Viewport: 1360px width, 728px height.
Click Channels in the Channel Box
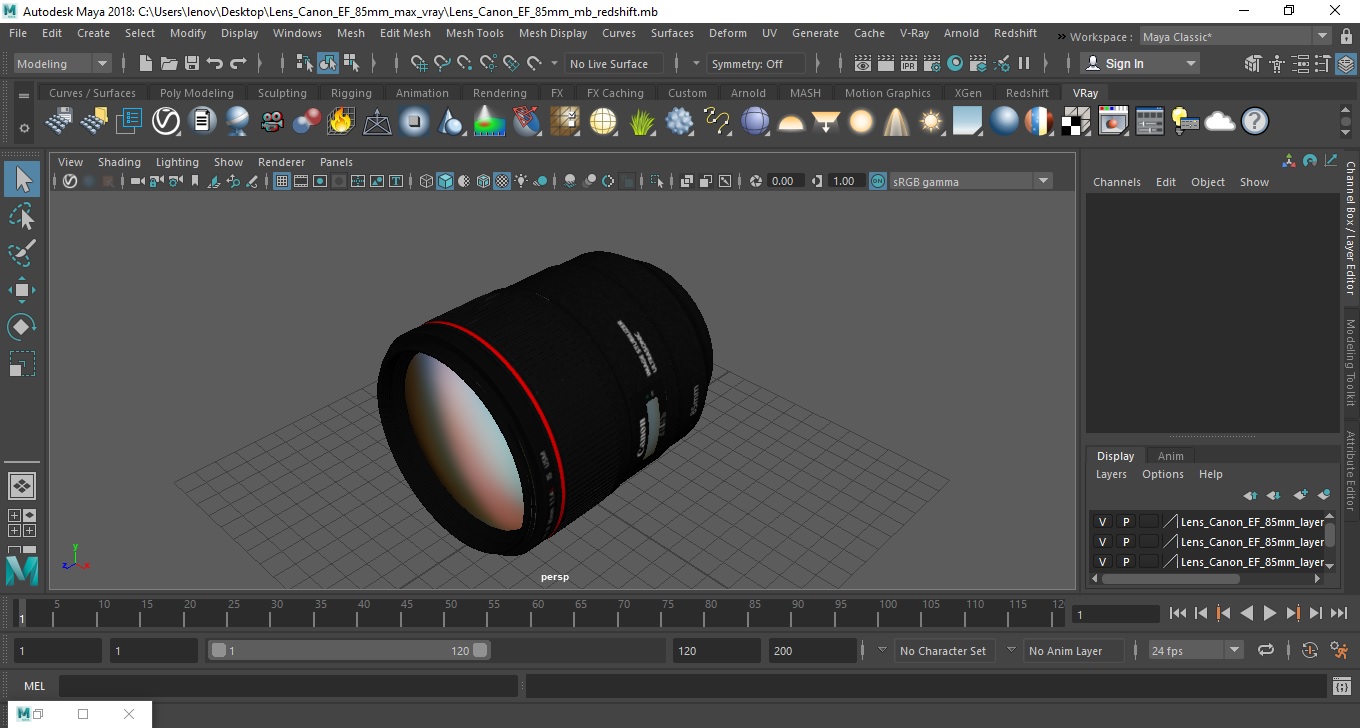tap(1116, 182)
